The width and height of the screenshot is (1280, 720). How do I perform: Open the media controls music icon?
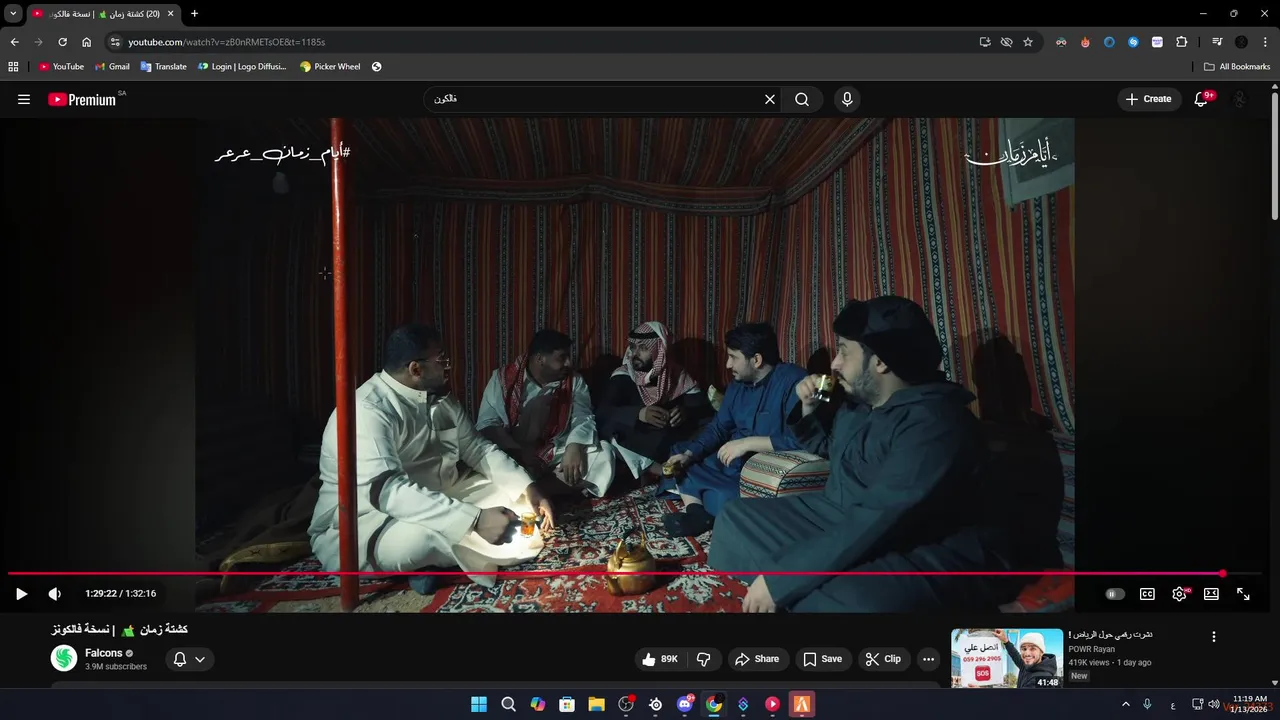coord(1217,42)
